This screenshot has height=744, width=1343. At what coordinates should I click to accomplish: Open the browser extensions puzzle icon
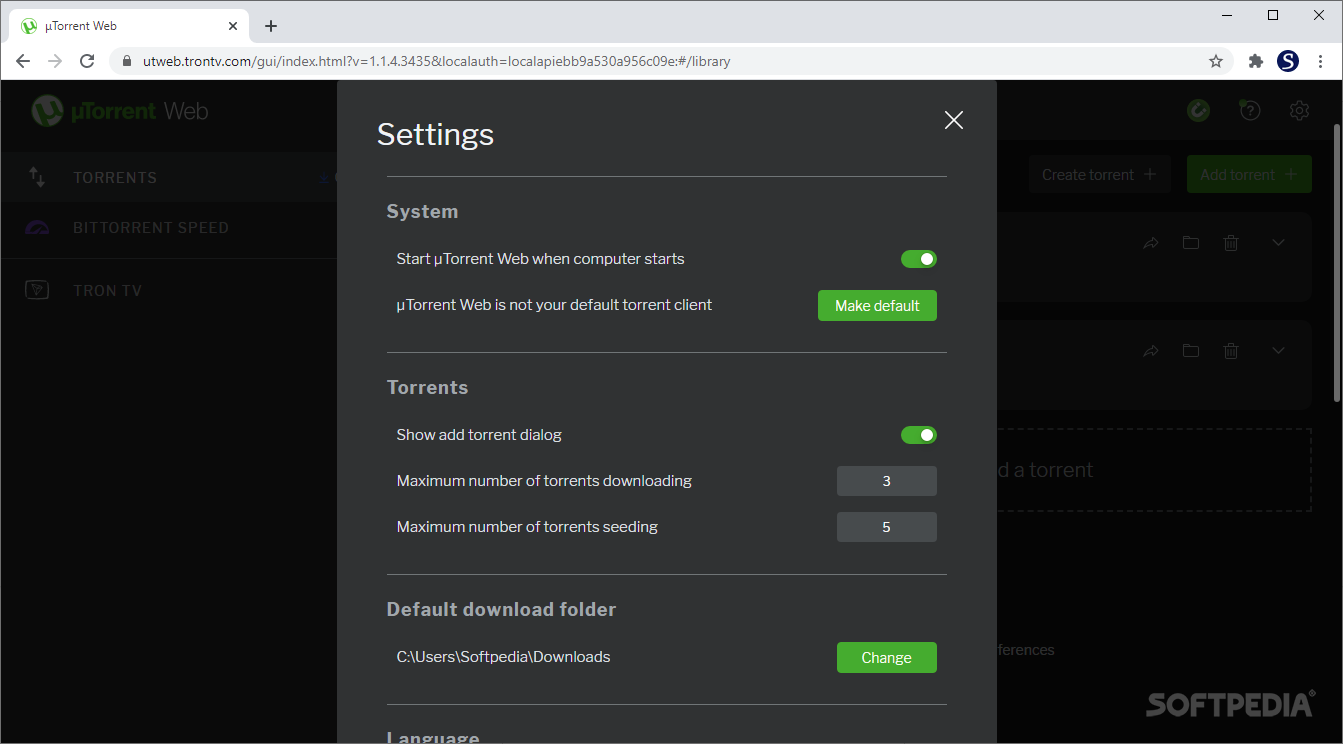tap(1256, 61)
